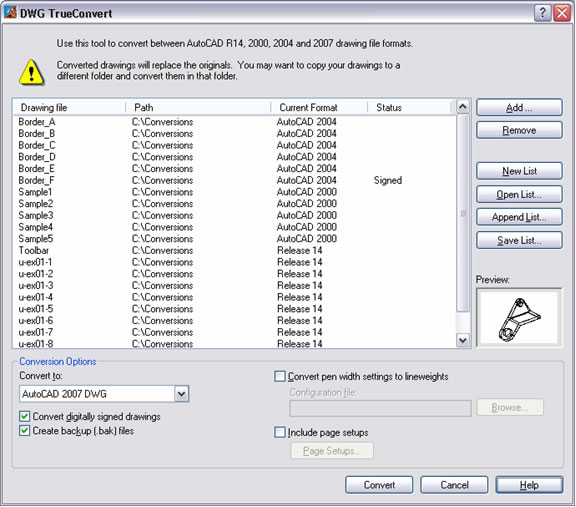This screenshot has width=576, height=507.
Task: Sort by Status column header
Action: pyautogui.click(x=409, y=108)
